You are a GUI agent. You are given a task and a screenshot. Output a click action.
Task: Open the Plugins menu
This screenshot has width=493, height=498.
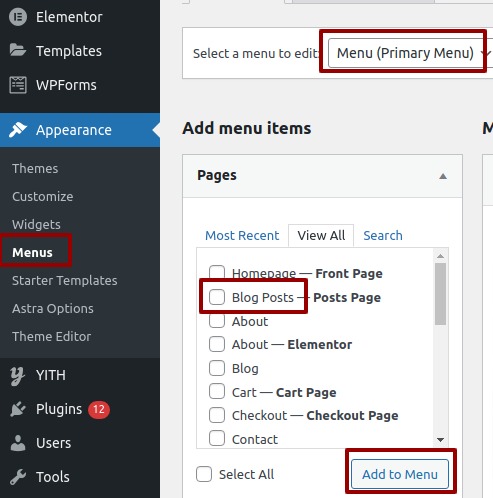[80, 409]
